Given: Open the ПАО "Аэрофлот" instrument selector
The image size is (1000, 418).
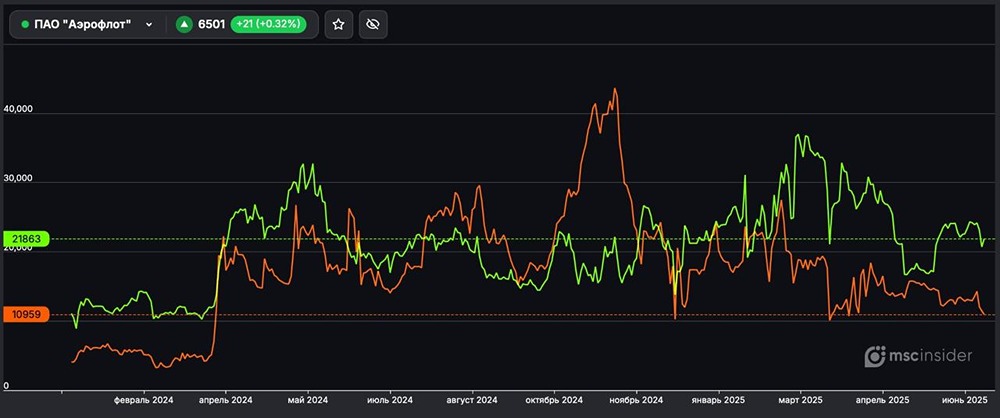Looking at the screenshot, I should (x=85, y=24).
